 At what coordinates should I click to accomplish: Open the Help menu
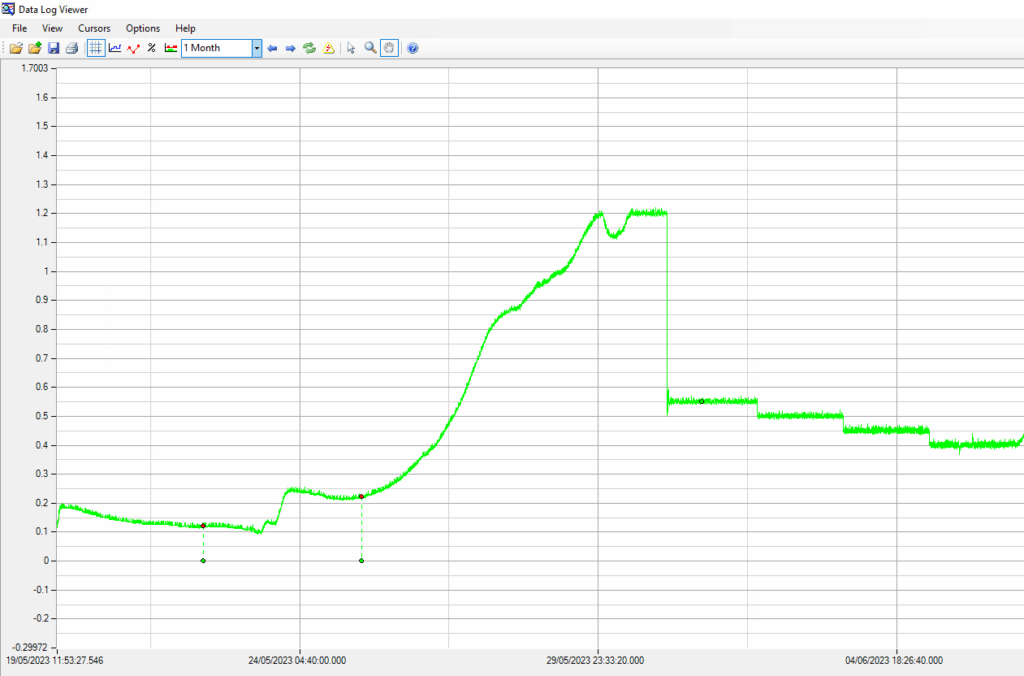(185, 29)
